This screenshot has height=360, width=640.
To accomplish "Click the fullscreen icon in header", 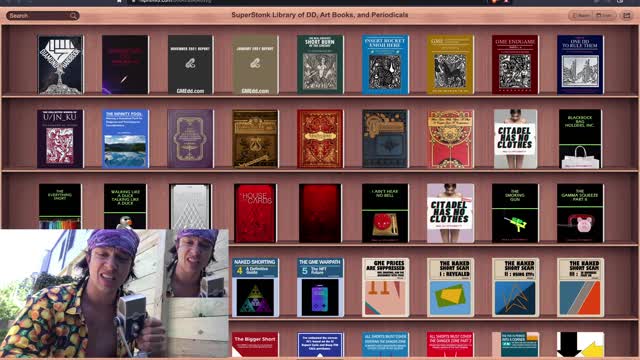I will pyautogui.click(x=627, y=16).
